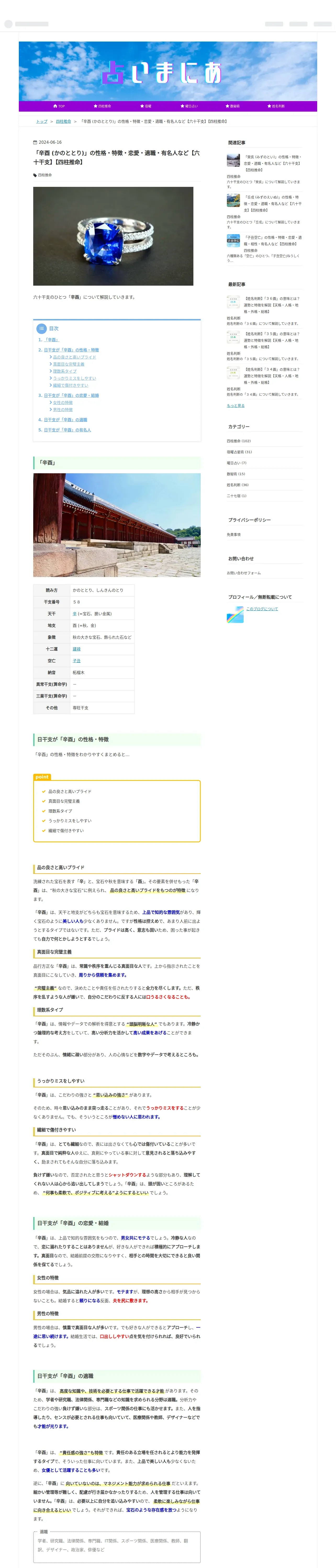This screenshot has height=1568, width=336.
Task: Open latest article【姓名判断】「34画」
Action: (272, 376)
